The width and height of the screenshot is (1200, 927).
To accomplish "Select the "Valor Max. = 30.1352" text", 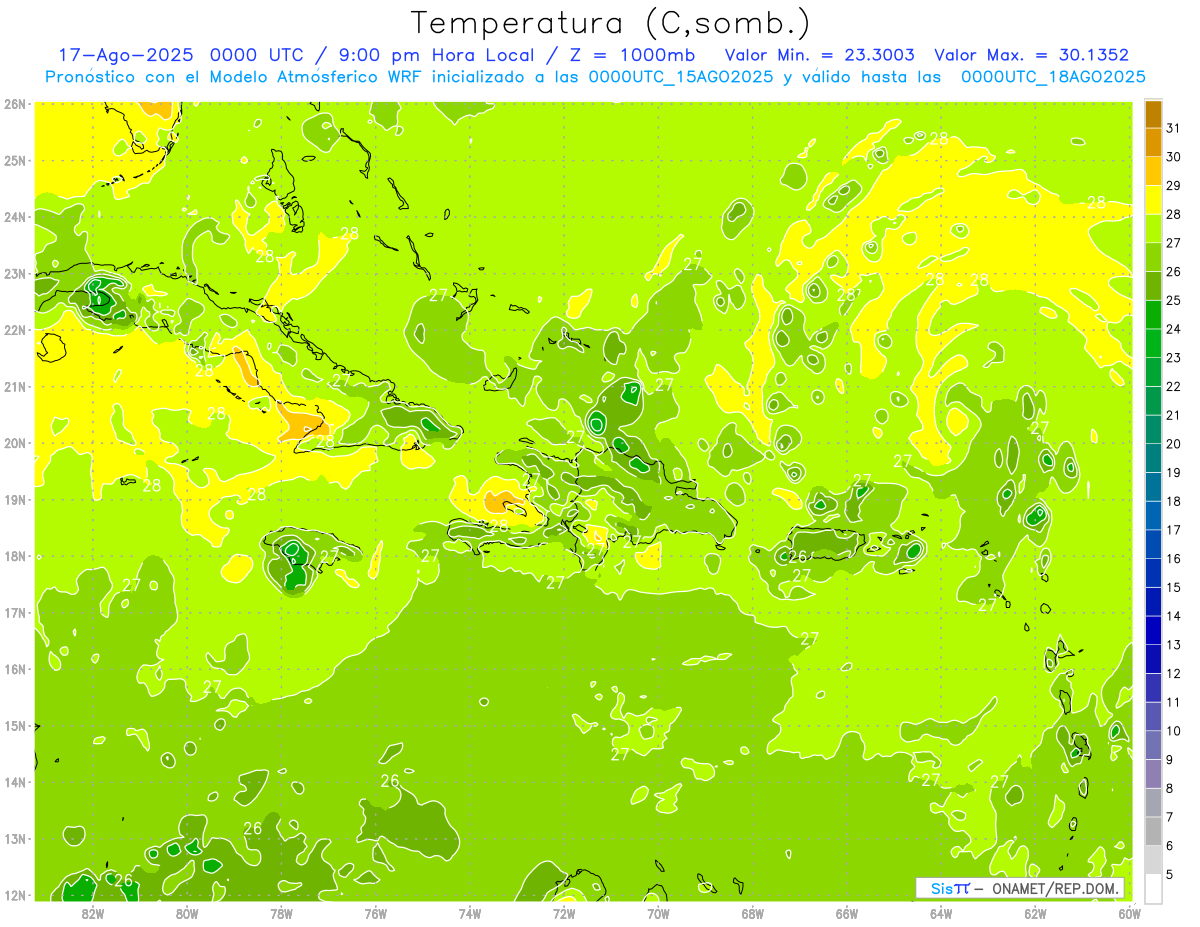I will pyautogui.click(x=1032, y=55).
